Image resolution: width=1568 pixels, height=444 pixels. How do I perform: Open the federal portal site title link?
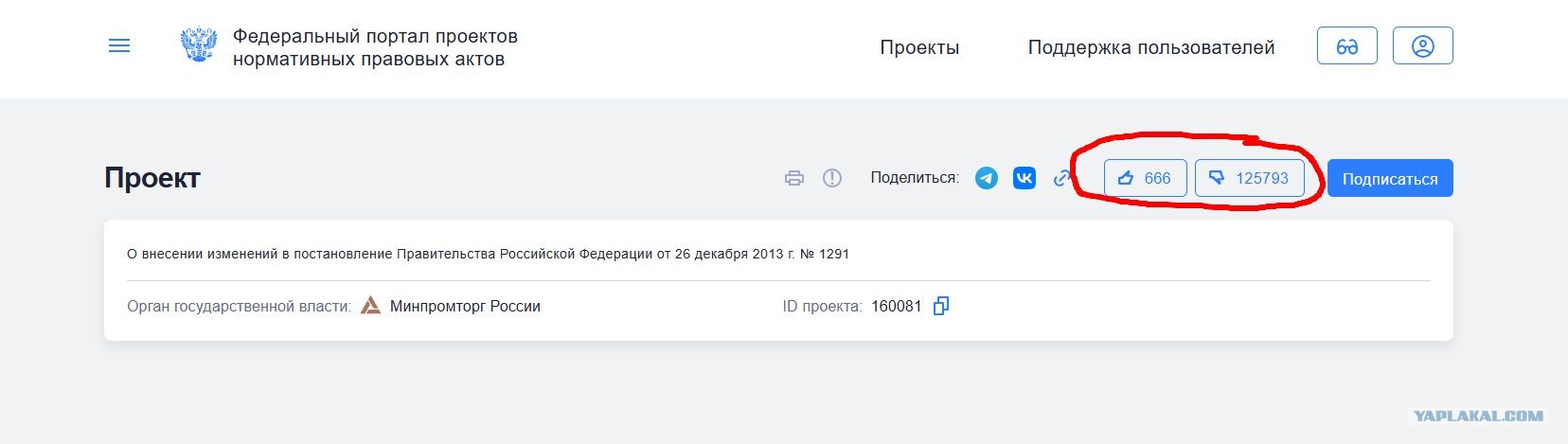click(x=375, y=47)
